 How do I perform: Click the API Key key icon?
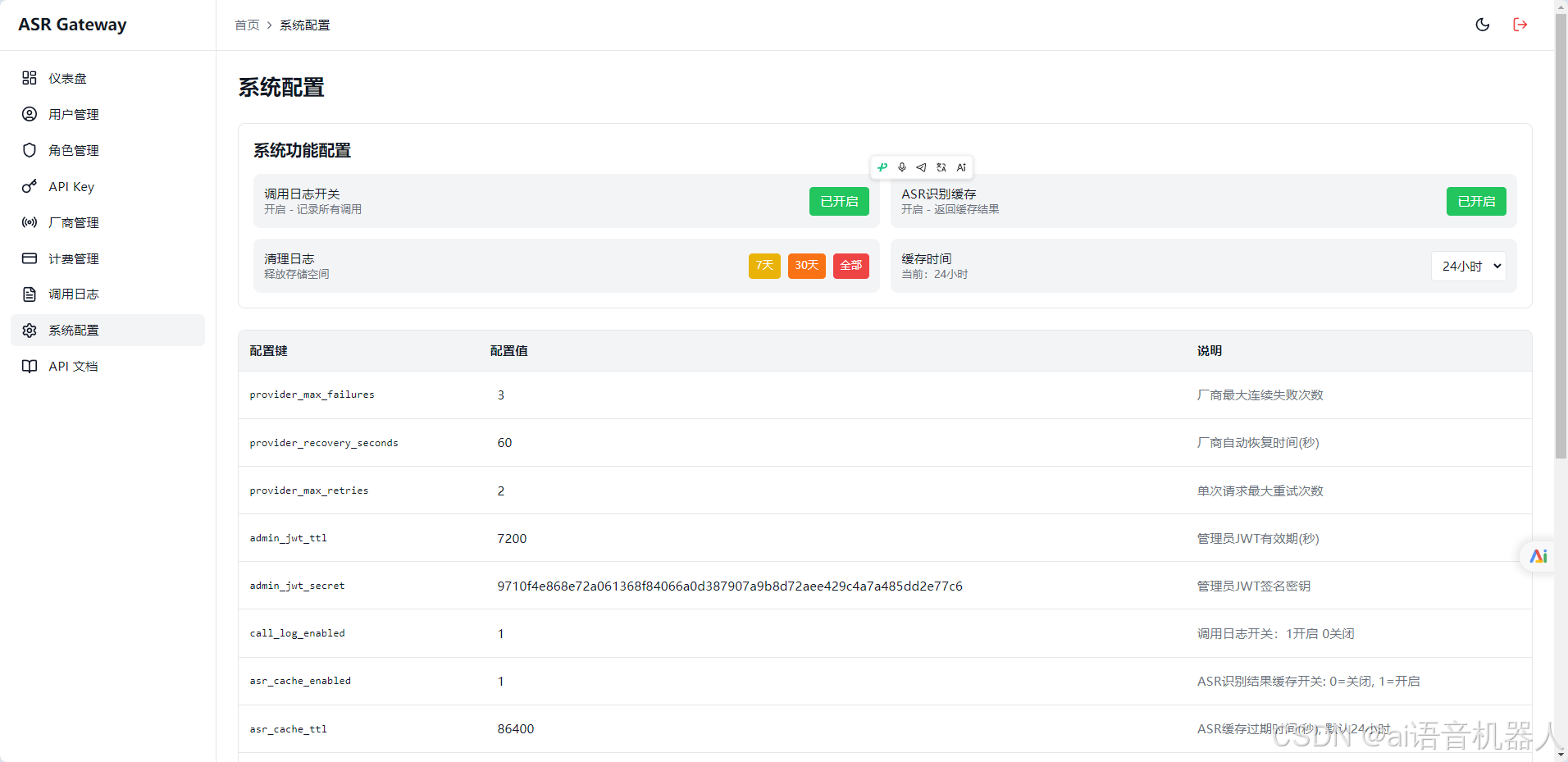click(30, 186)
